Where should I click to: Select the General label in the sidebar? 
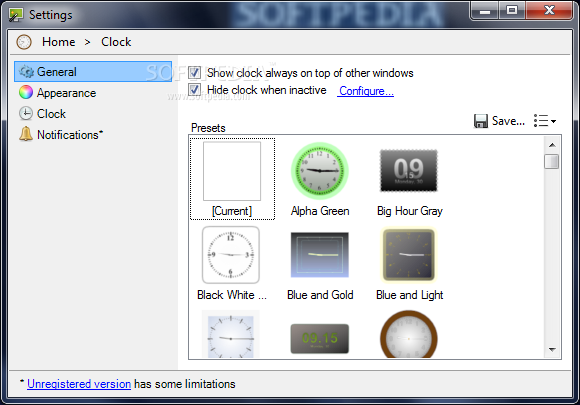point(57,72)
